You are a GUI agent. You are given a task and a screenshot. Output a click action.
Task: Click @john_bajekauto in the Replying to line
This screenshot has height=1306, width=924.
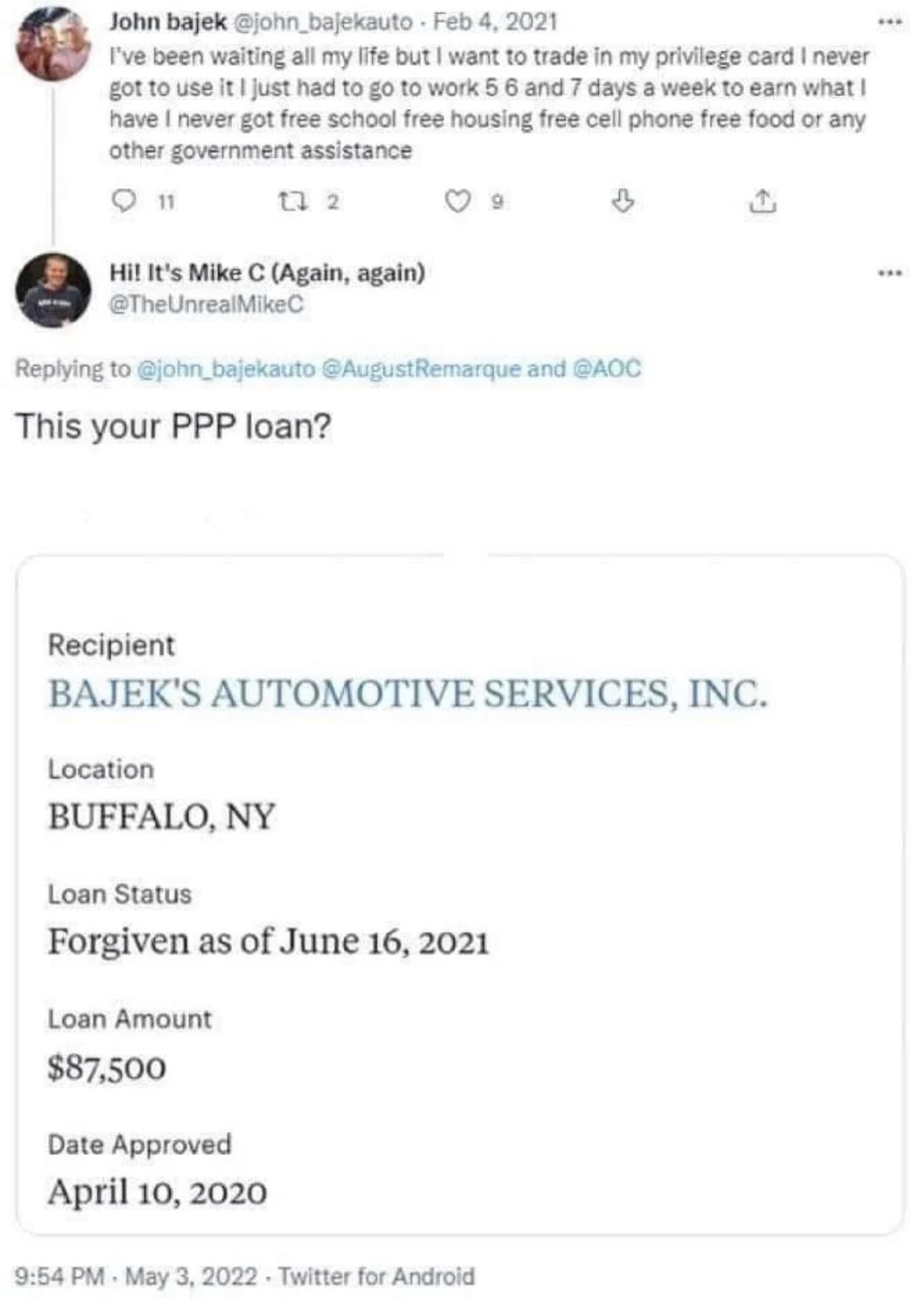tap(226, 368)
